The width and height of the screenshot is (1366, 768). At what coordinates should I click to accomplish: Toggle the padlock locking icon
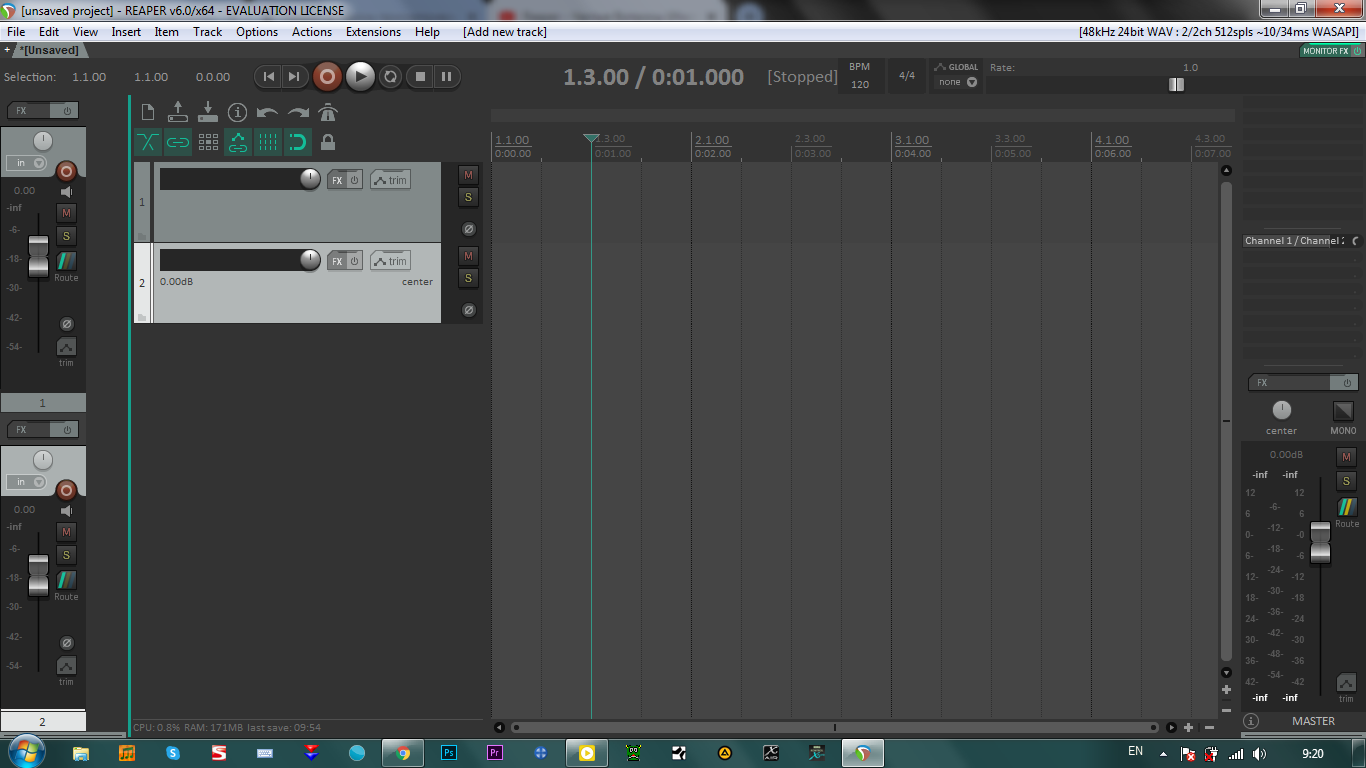[328, 142]
